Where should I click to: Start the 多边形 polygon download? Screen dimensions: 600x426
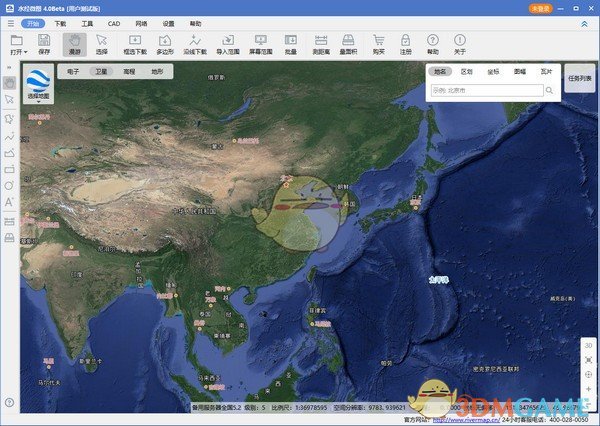tap(165, 44)
